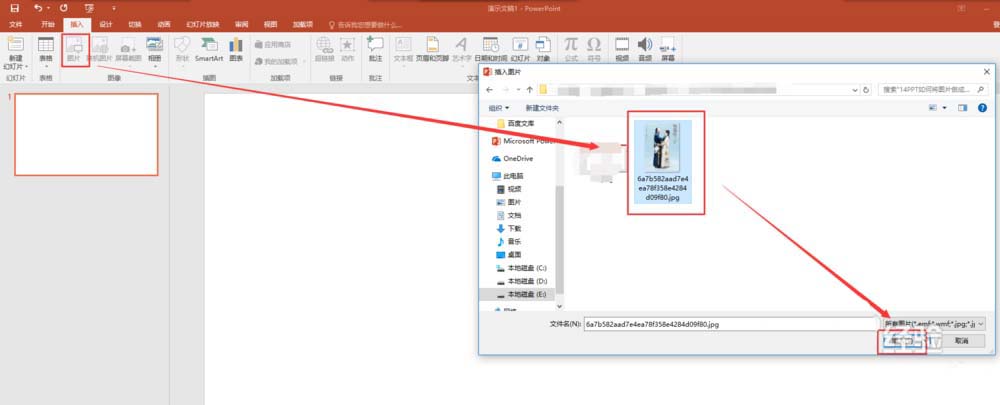This screenshot has height=405, width=1000.
Task: Open the 加载项 ribbon tab
Action: (303, 25)
